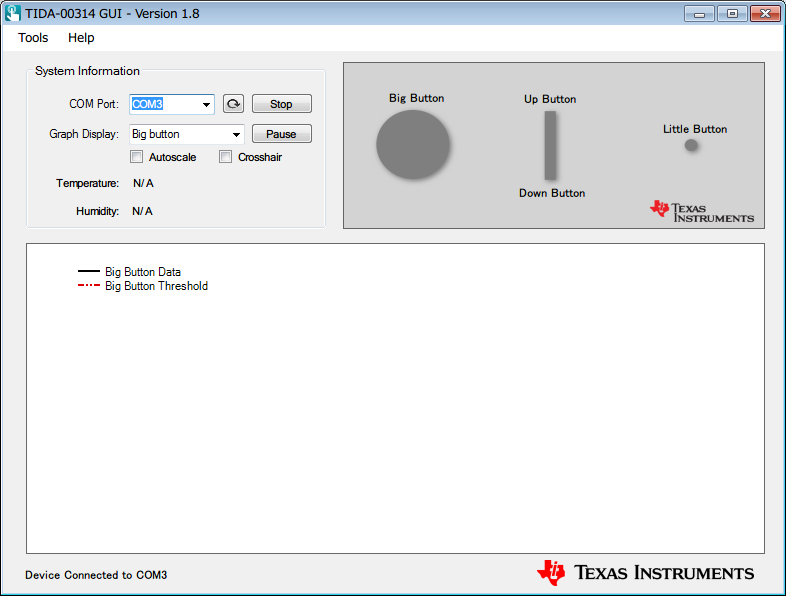Click the Stop button
This screenshot has height=596, width=786.
pos(282,104)
